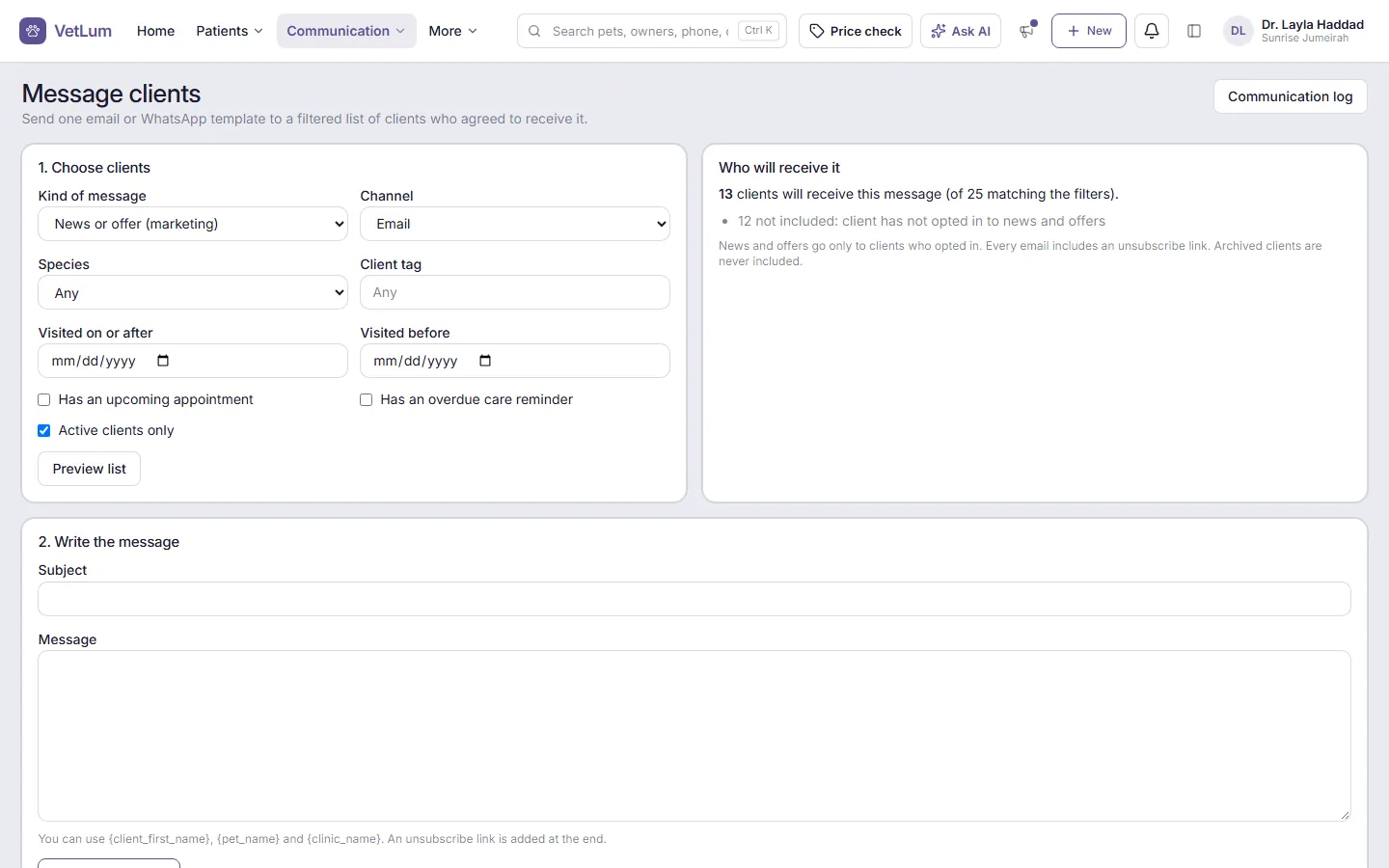Open calendar picker for Visited before
This screenshot has width=1389, height=868.
coord(485,361)
